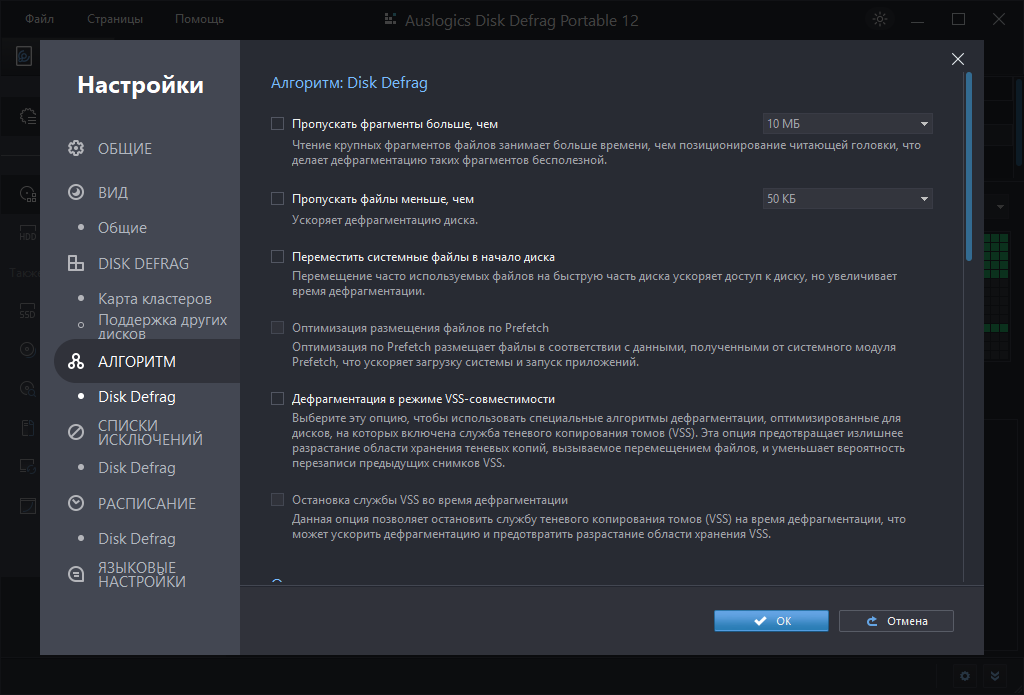The height and width of the screenshot is (695, 1024).
Task: Toggle the sun theme icon in the title bar
Action: pyautogui.click(x=880, y=20)
